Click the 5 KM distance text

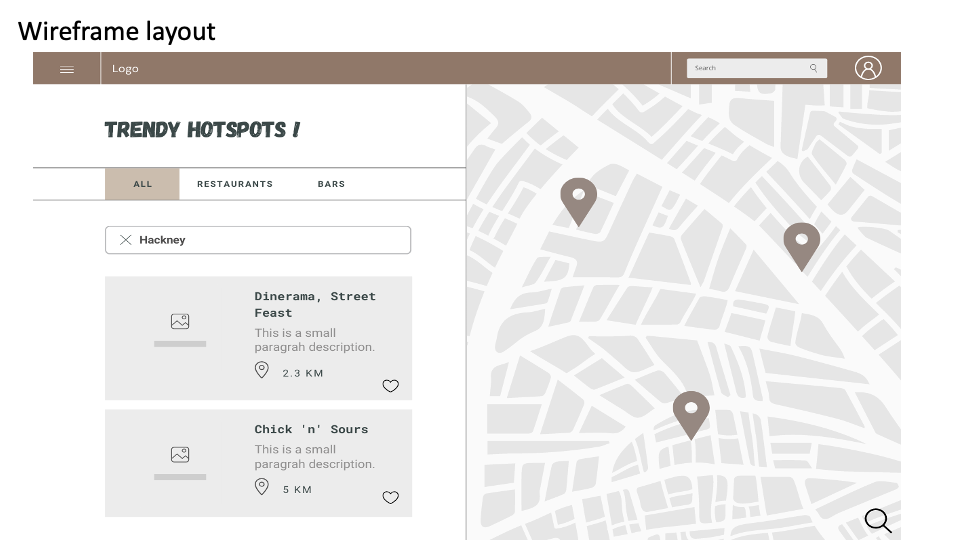297,490
